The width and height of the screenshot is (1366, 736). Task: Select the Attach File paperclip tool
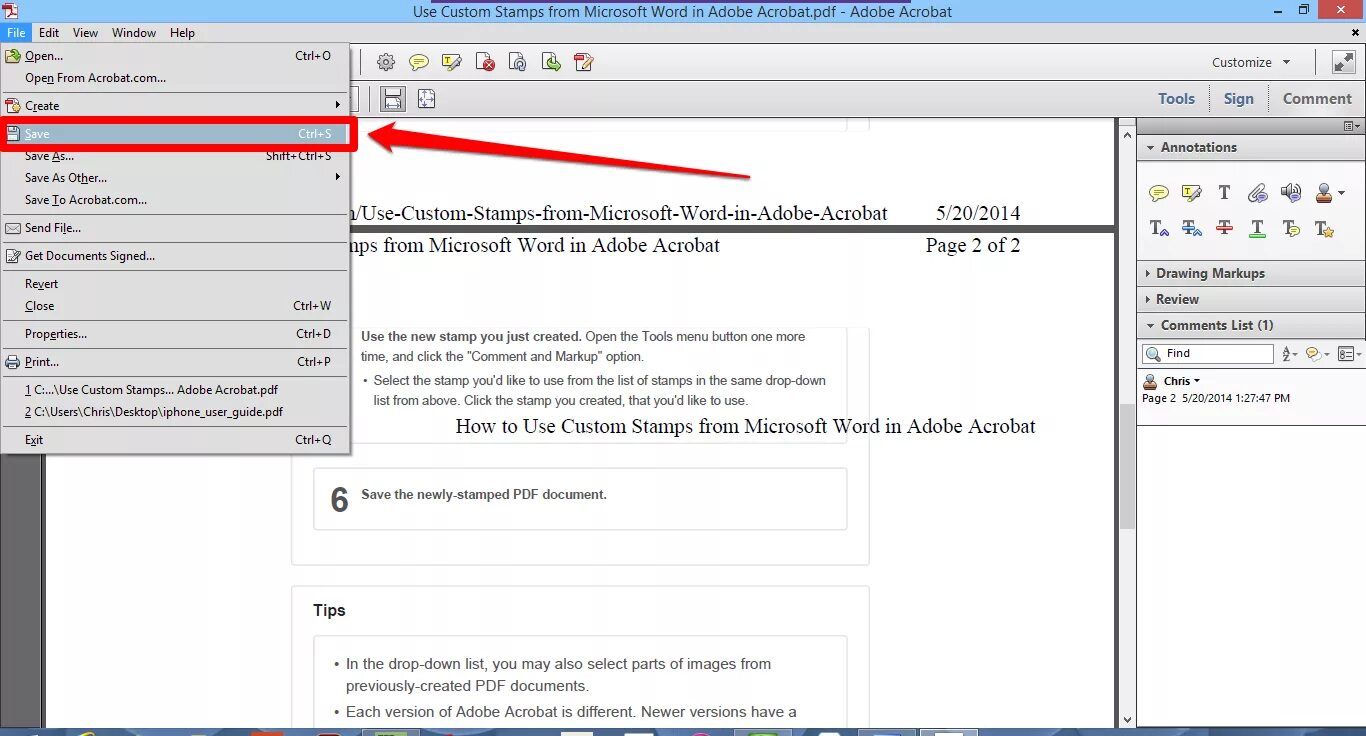1258,193
